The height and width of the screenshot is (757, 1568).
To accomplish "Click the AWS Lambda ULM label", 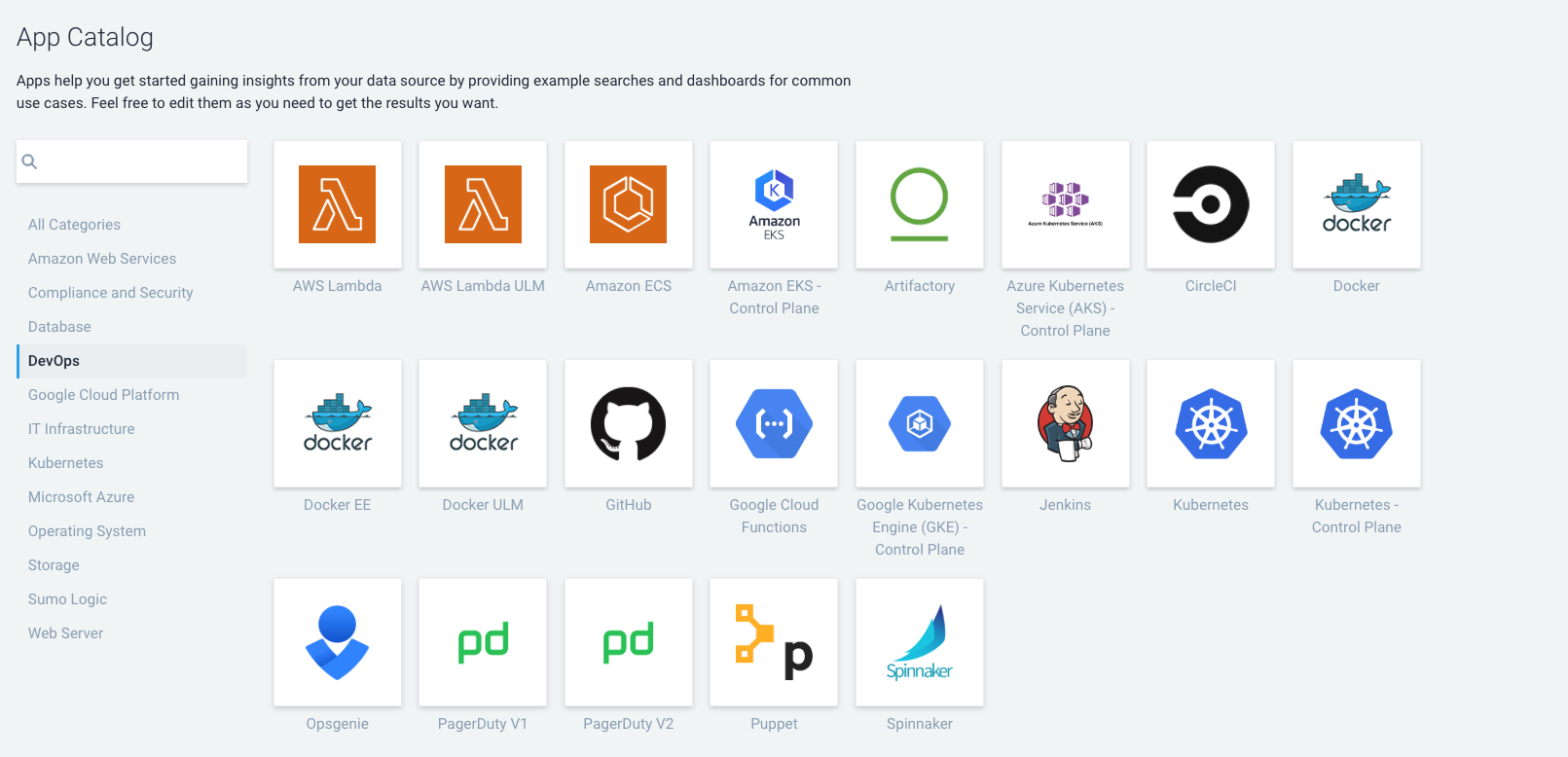I will pyautogui.click(x=483, y=286).
